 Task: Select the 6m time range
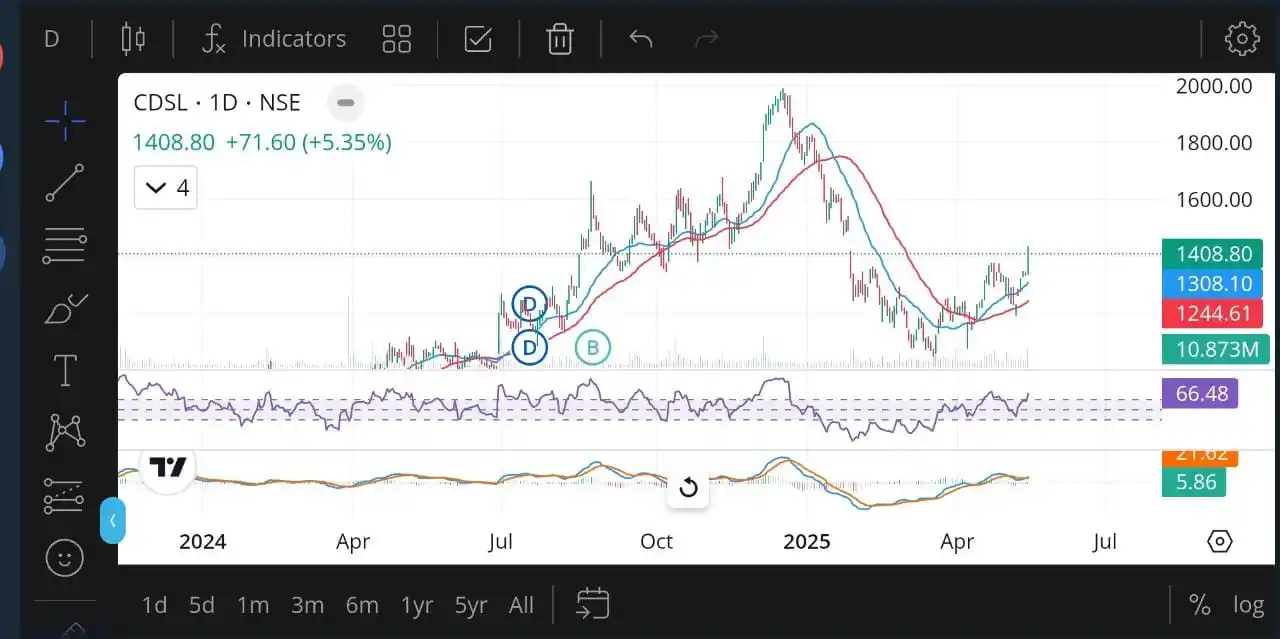click(362, 605)
